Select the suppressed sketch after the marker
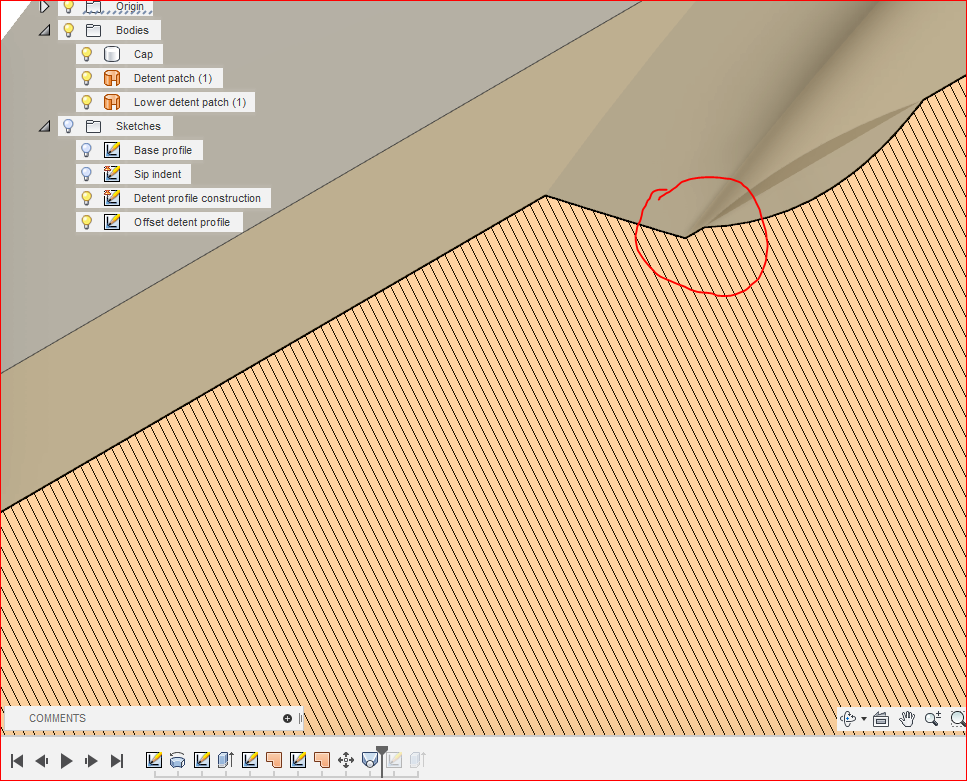This screenshot has width=967, height=781. (x=395, y=759)
